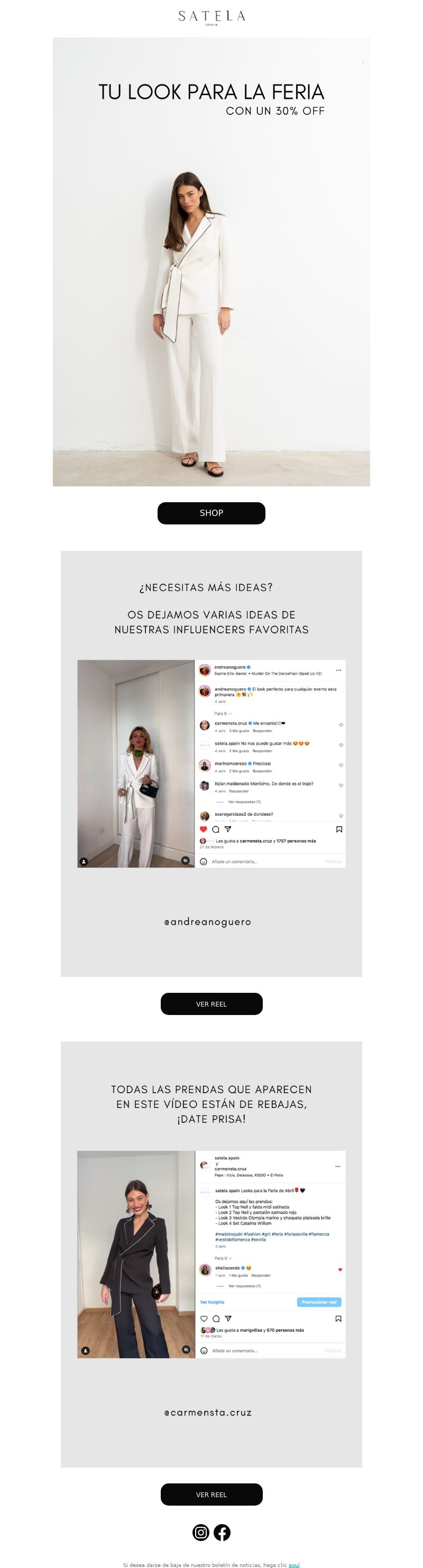423x1568 pixels.
Task: Open the Instagram icon in footer
Action: click(x=201, y=1532)
